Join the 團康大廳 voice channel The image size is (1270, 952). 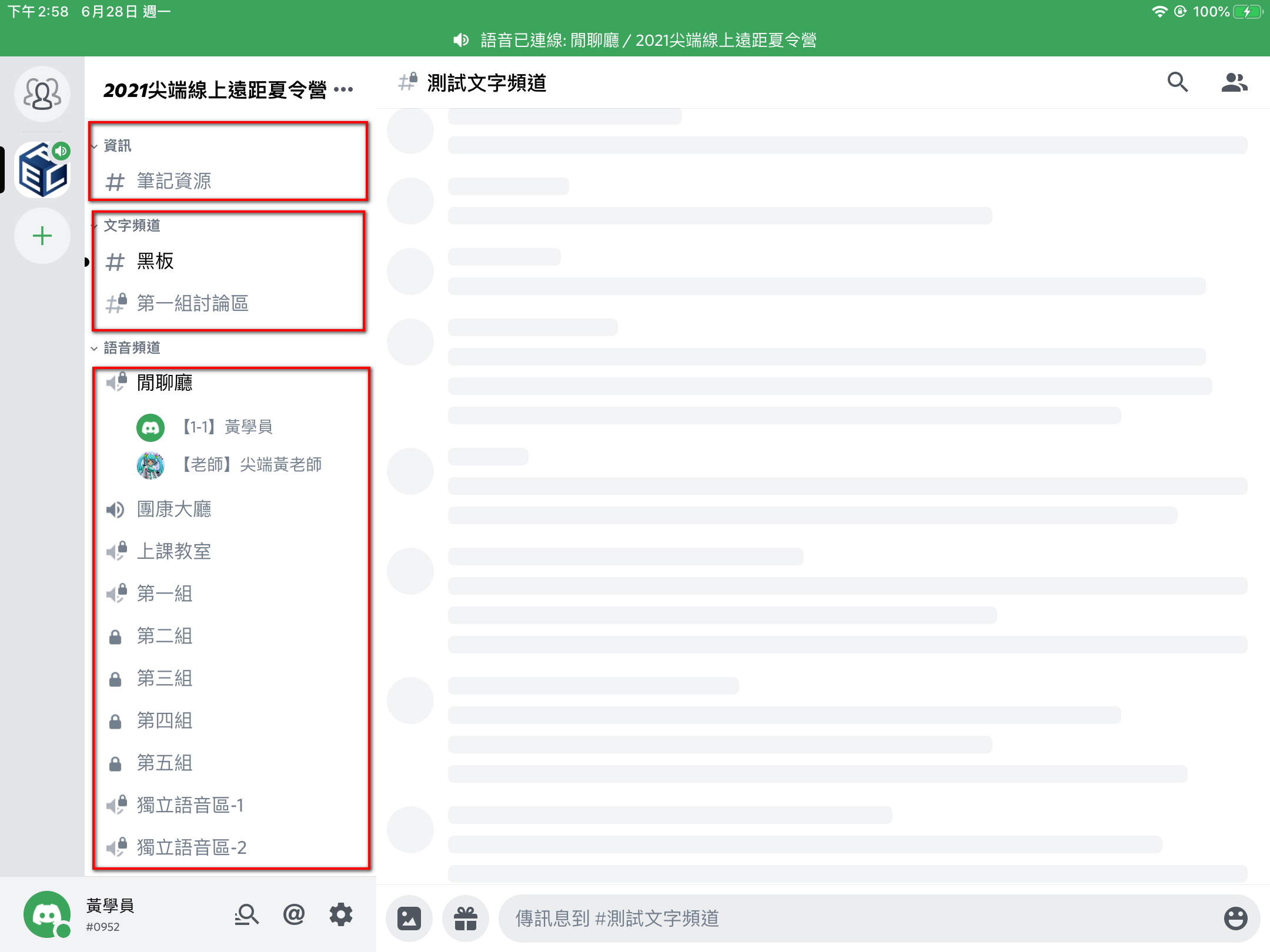173,509
